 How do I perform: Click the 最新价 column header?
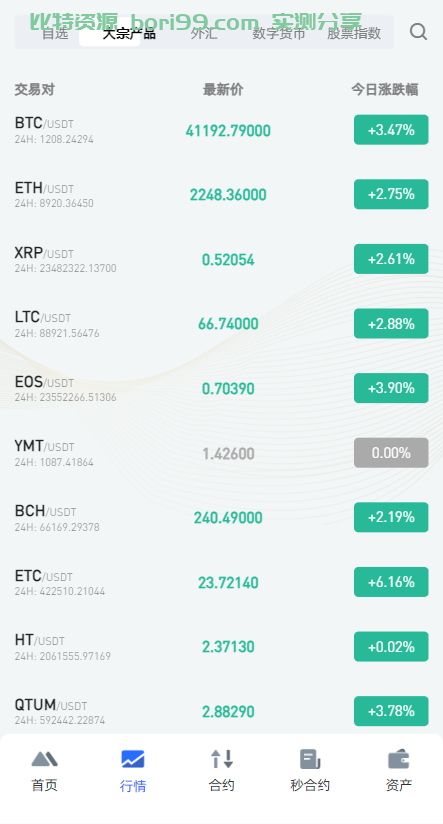coord(223,89)
